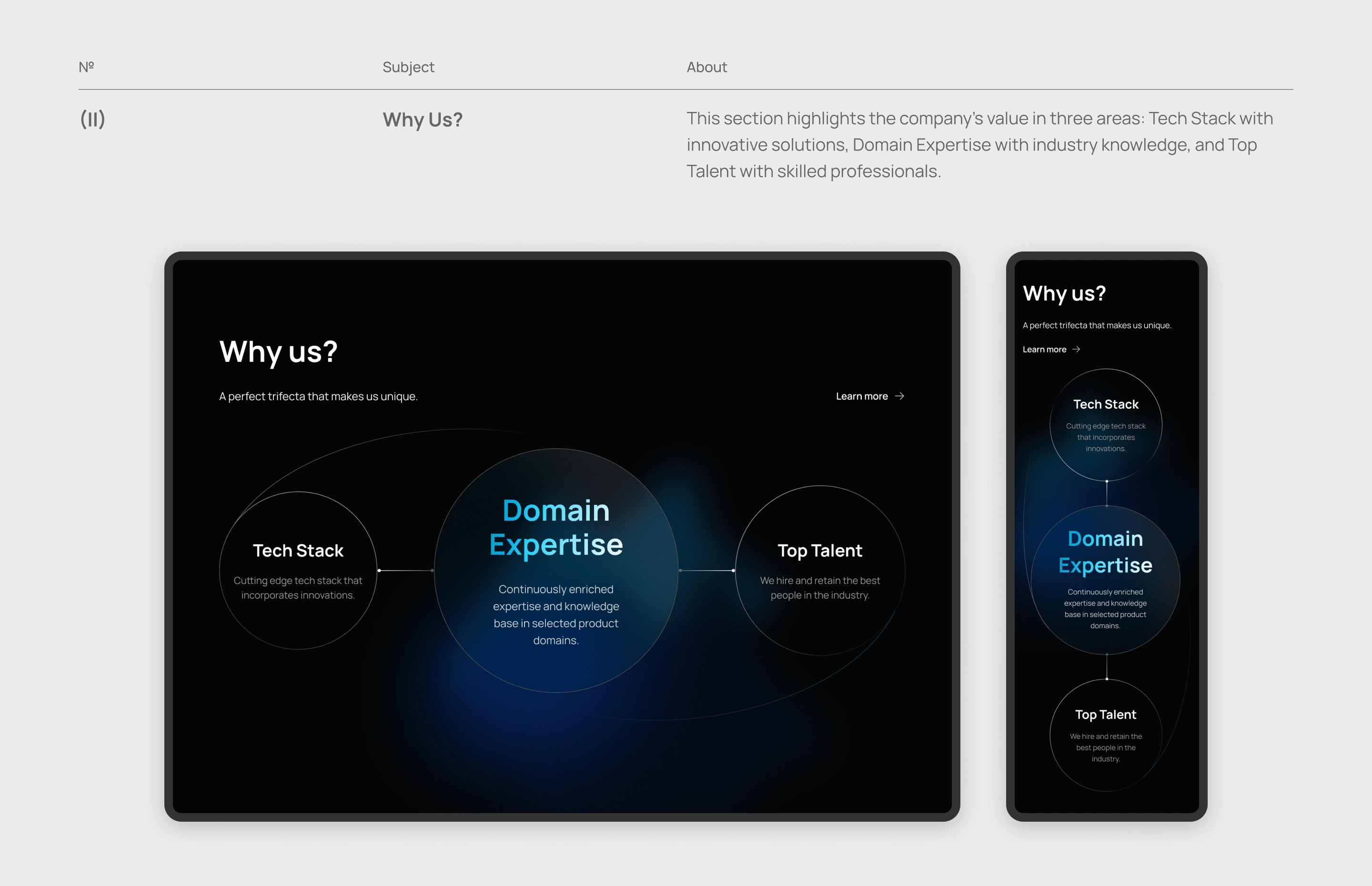Click the Learn more link in tablet mockup
This screenshot has height=886, width=1372.
pos(869,396)
